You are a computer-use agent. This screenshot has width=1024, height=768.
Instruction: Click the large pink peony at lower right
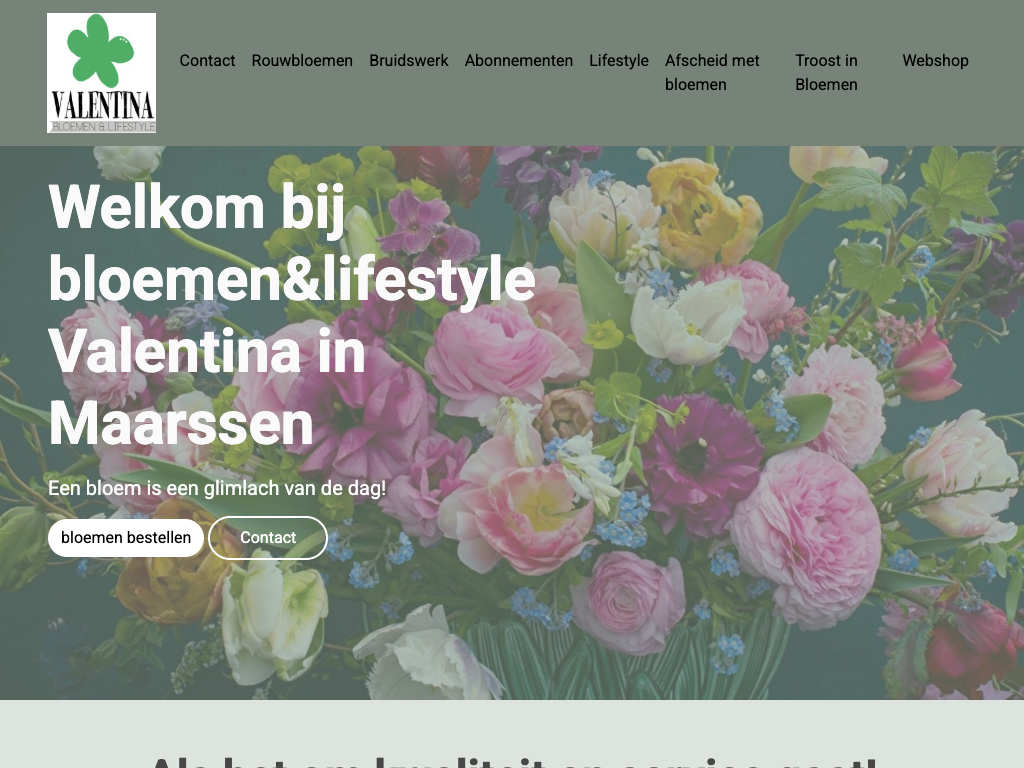point(806,536)
